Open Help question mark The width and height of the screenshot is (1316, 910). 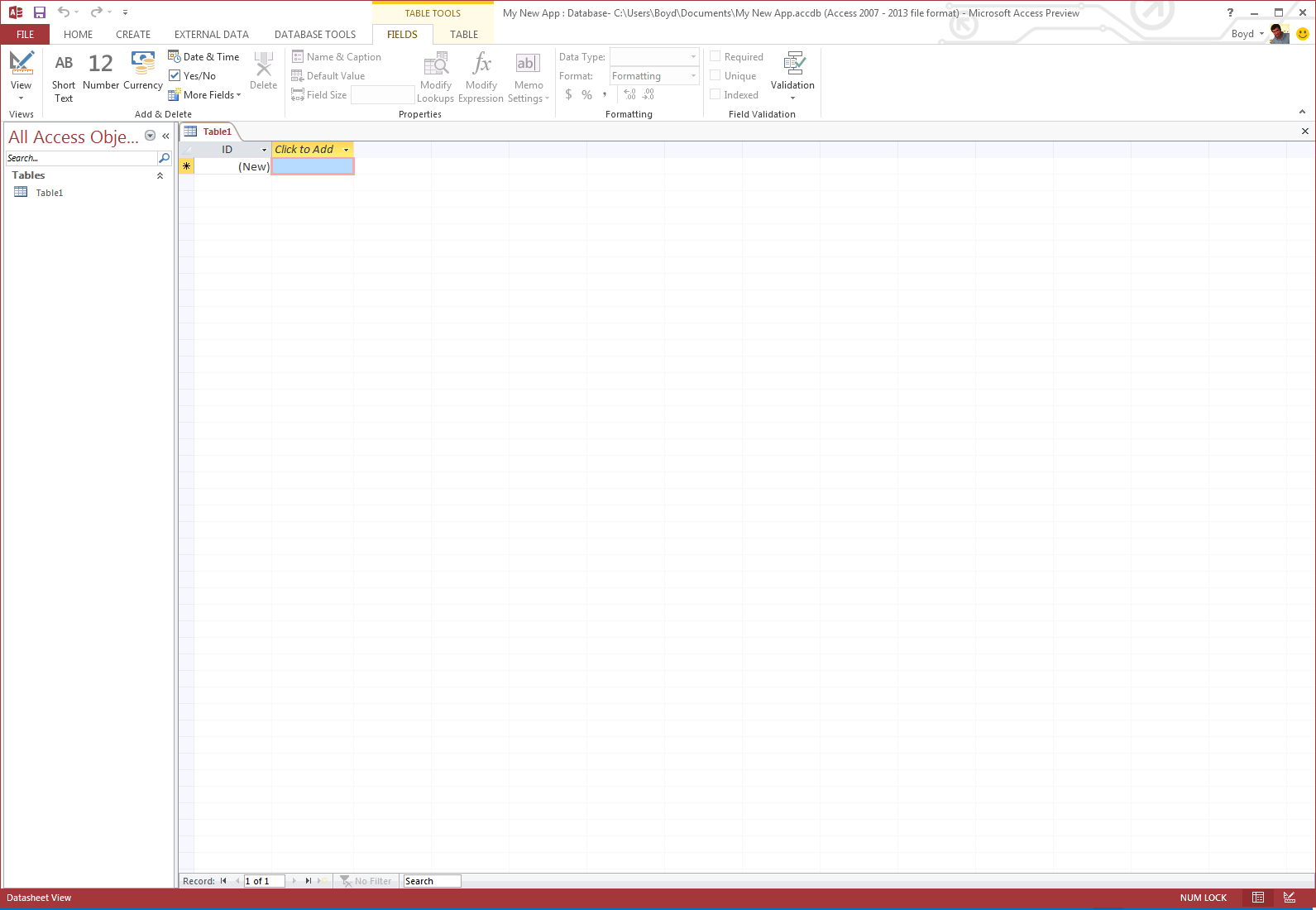1230,12
